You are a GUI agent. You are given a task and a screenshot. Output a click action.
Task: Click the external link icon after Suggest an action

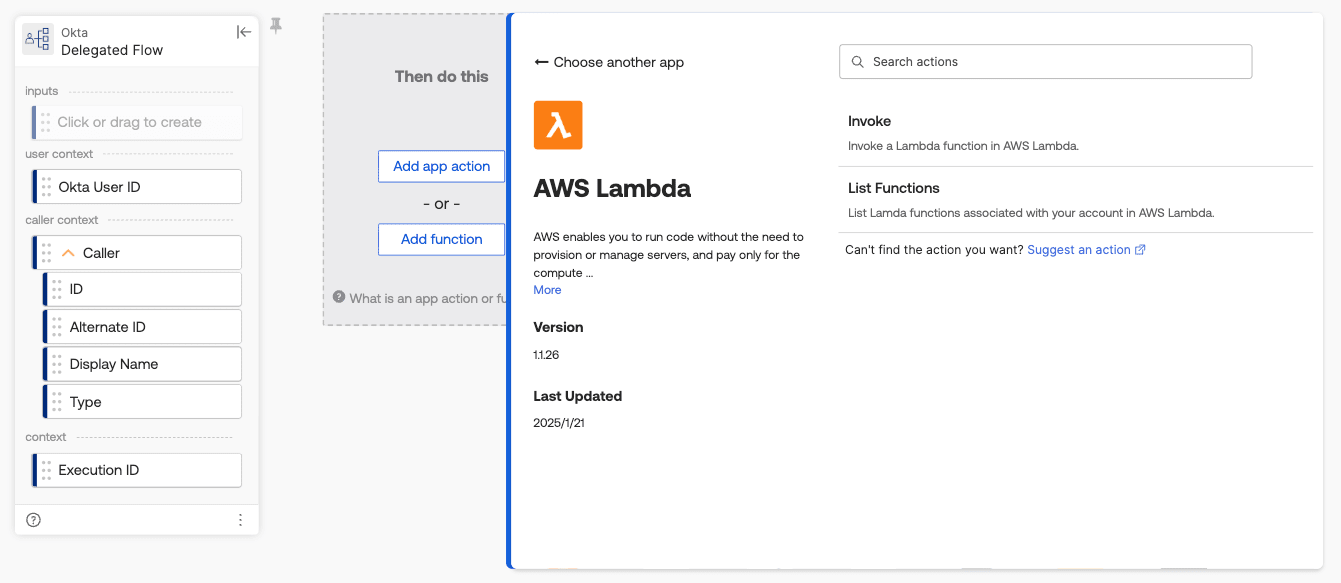pos(1140,250)
